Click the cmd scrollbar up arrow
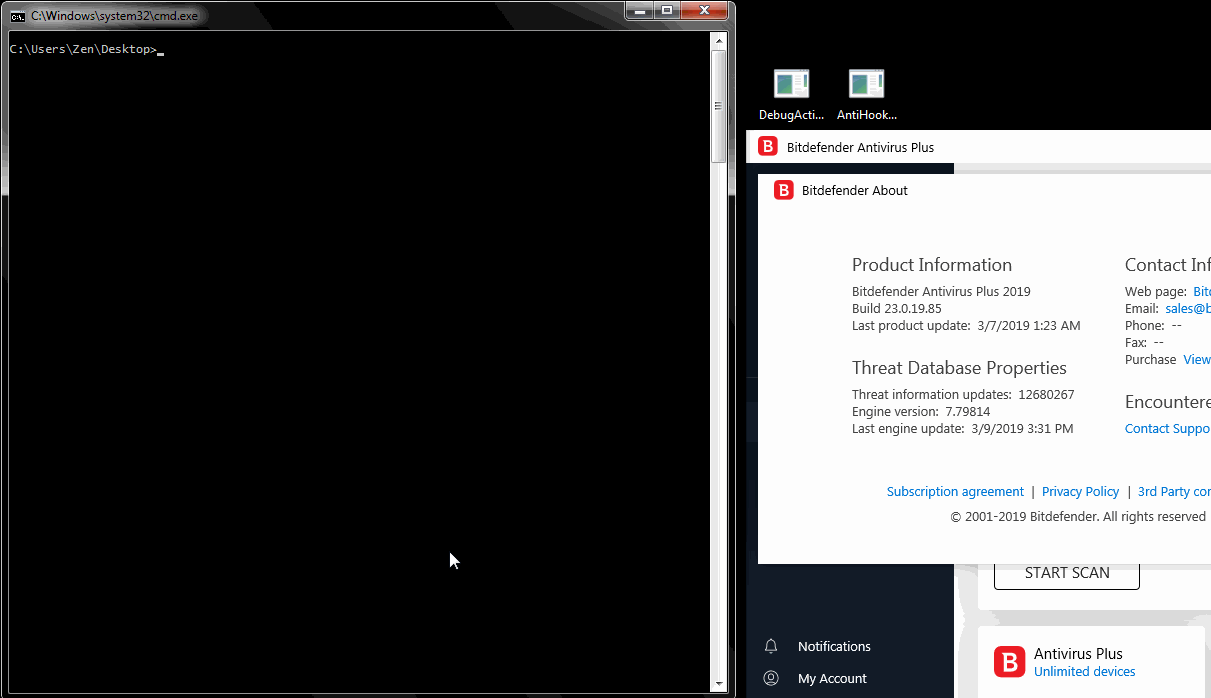 tap(718, 40)
